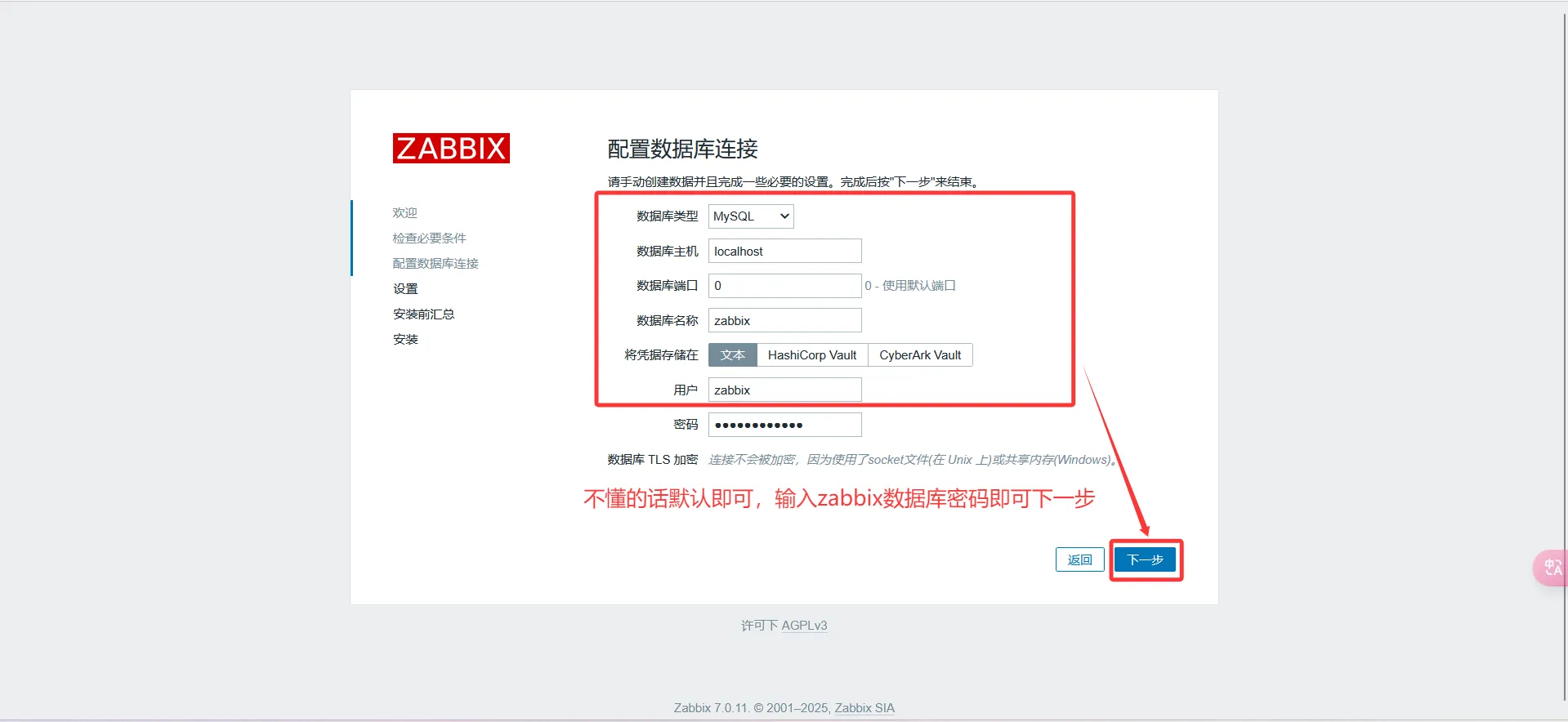Select 设置 step in sidebar

click(405, 289)
